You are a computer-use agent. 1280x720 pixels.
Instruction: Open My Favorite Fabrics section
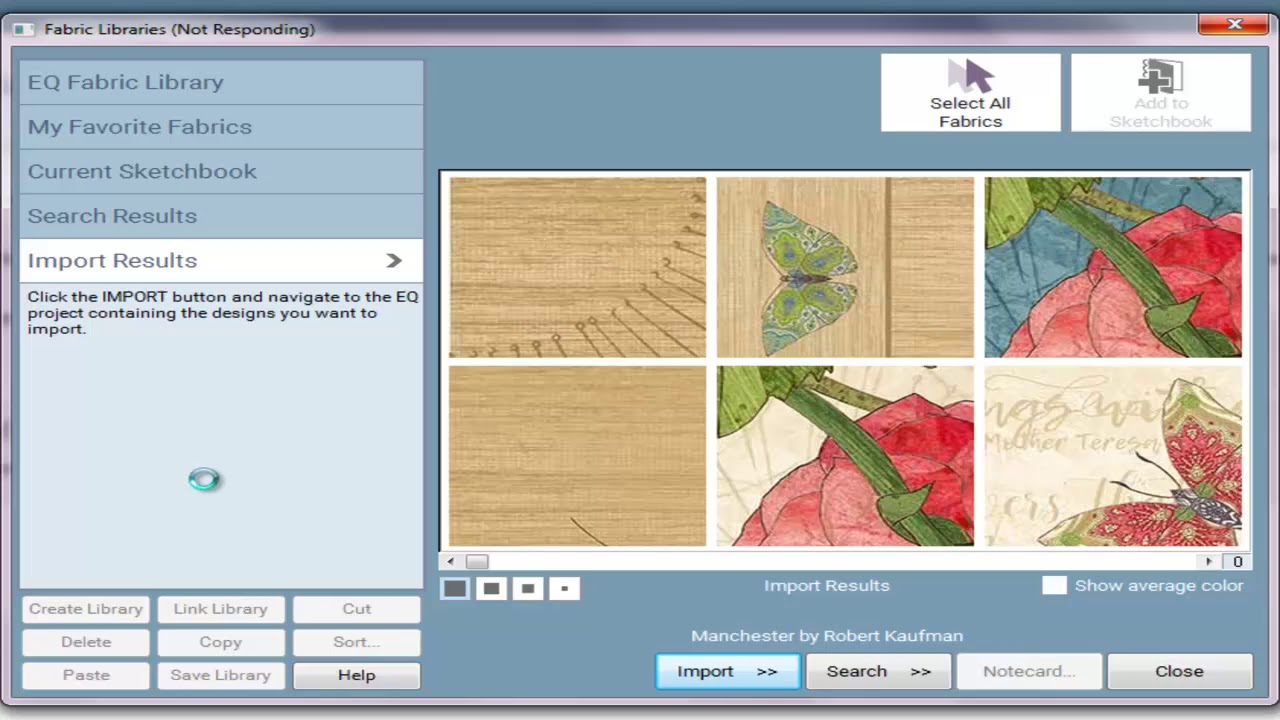point(221,127)
